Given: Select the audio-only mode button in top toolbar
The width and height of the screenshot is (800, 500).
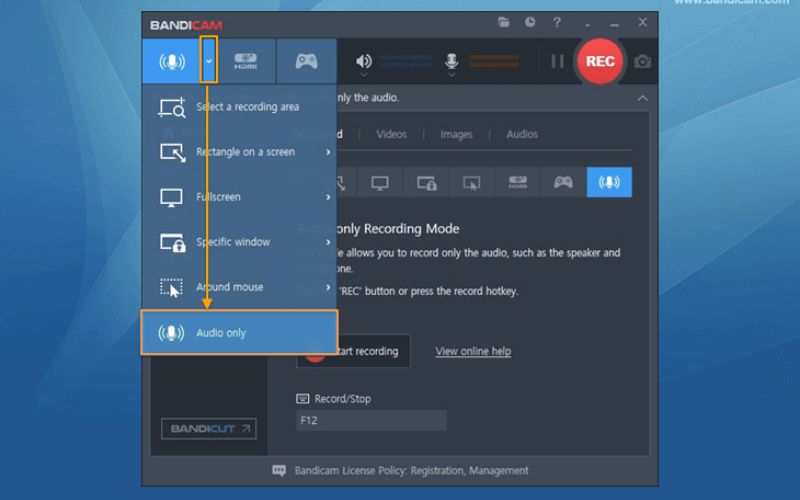Looking at the screenshot, I should coord(171,61).
